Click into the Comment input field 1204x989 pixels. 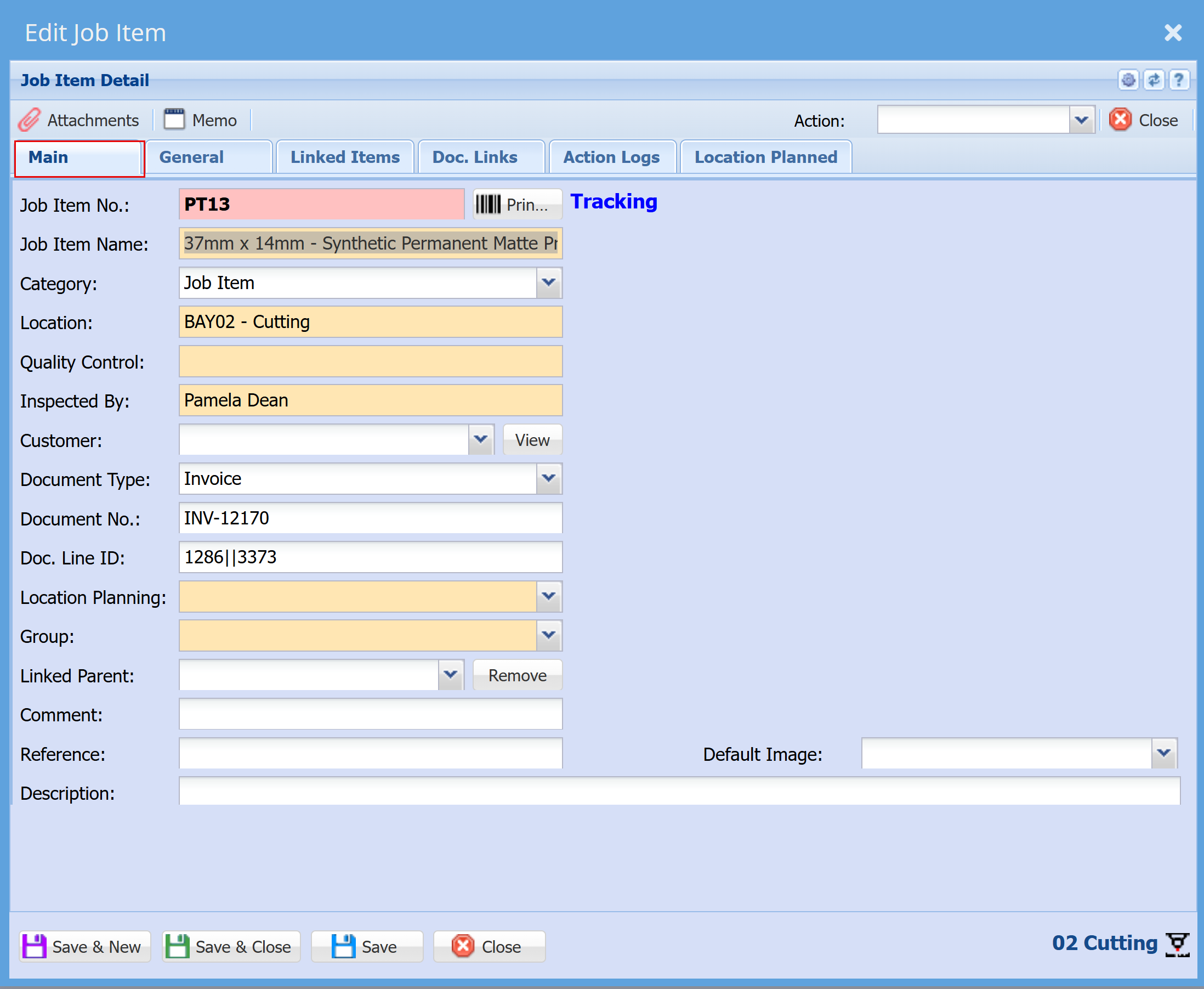[371, 714]
